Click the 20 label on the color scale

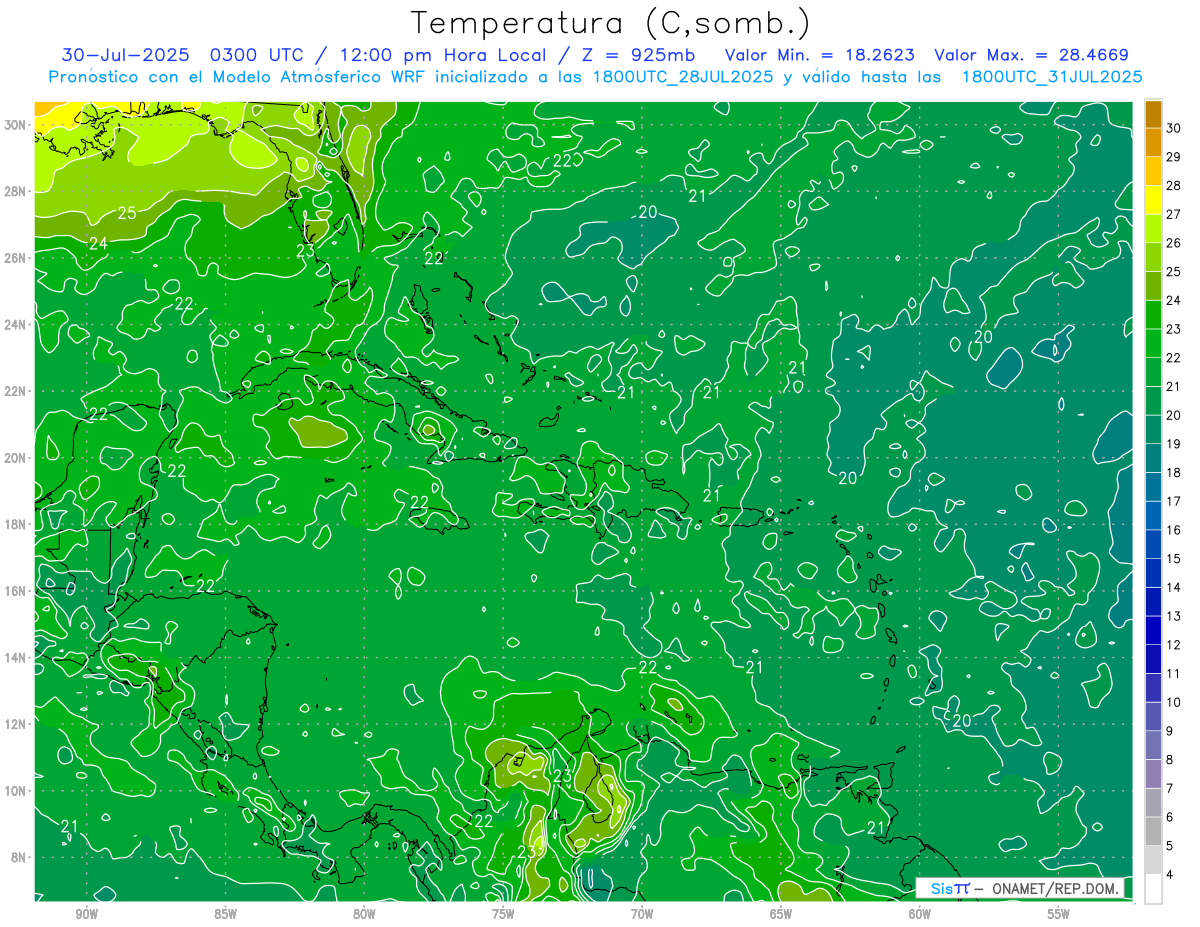pyautogui.click(x=1174, y=415)
